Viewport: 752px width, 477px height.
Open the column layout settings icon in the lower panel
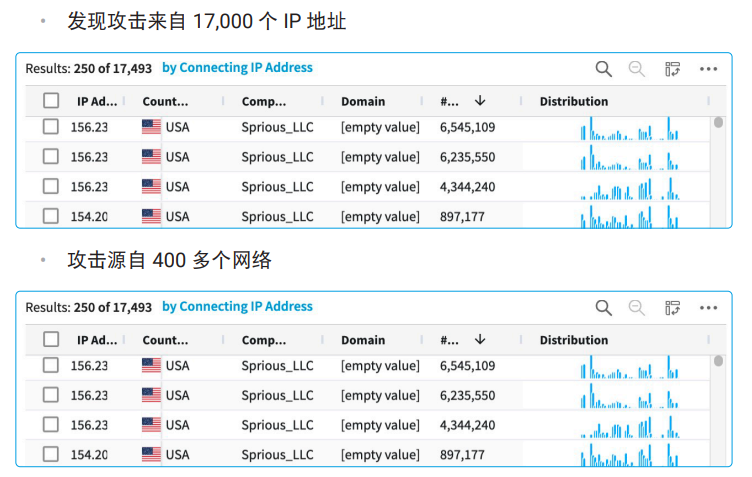[672, 308]
